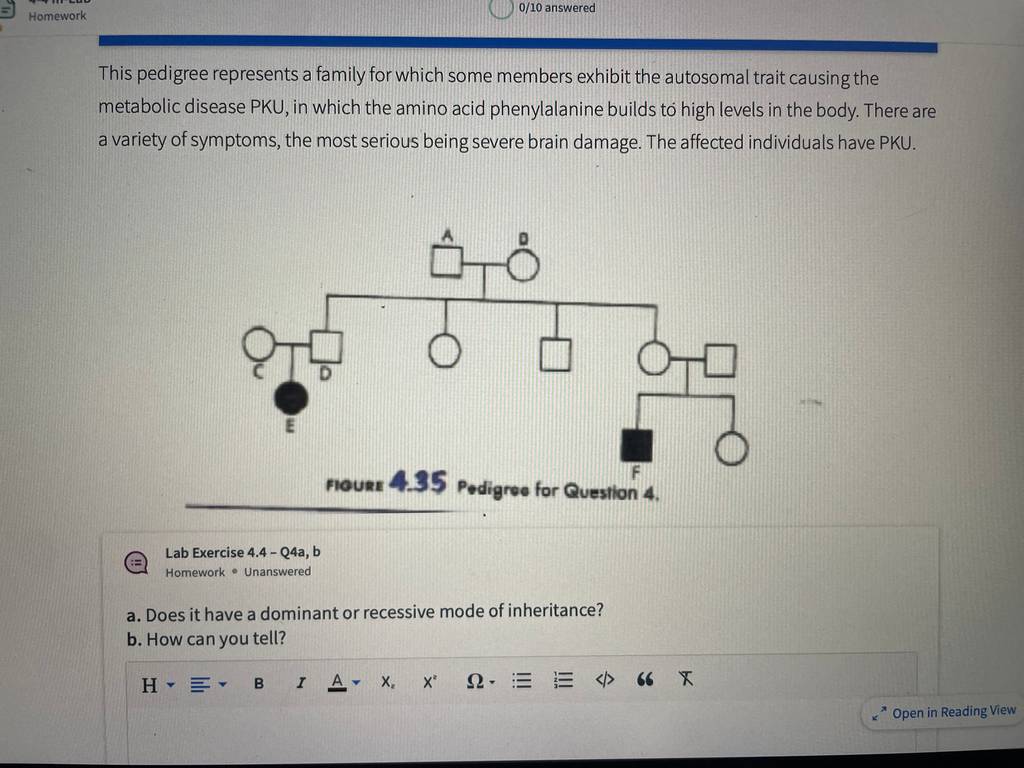Open the heading style dropdown
Screen dimensions: 1024x768
click(158, 685)
